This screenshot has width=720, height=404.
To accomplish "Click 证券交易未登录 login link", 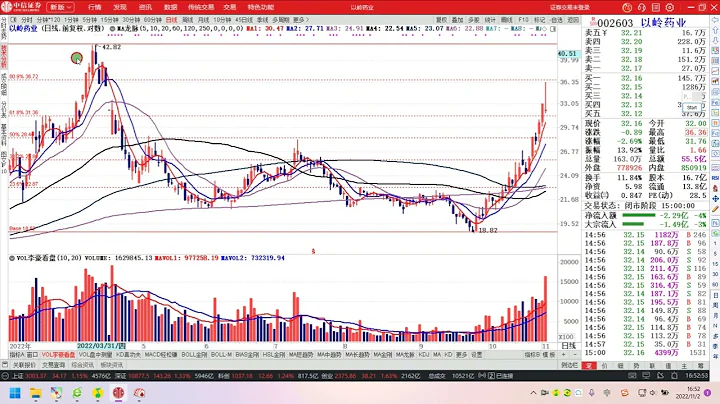I will [x=570, y=7].
